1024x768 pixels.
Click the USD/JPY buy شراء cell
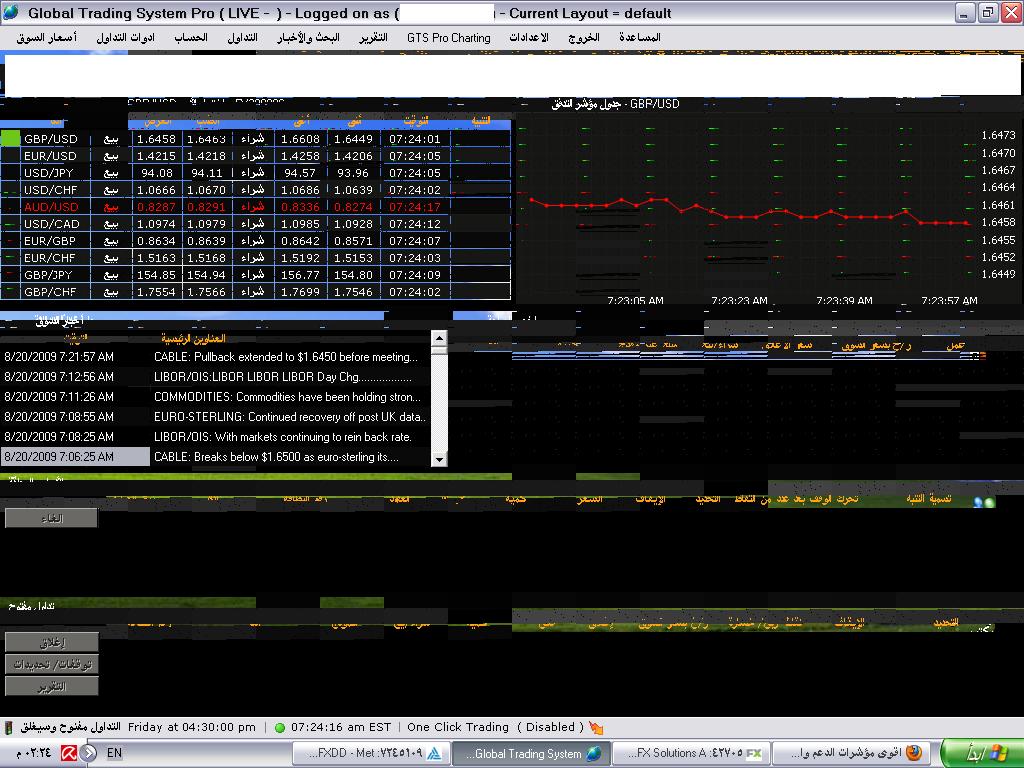click(x=253, y=173)
